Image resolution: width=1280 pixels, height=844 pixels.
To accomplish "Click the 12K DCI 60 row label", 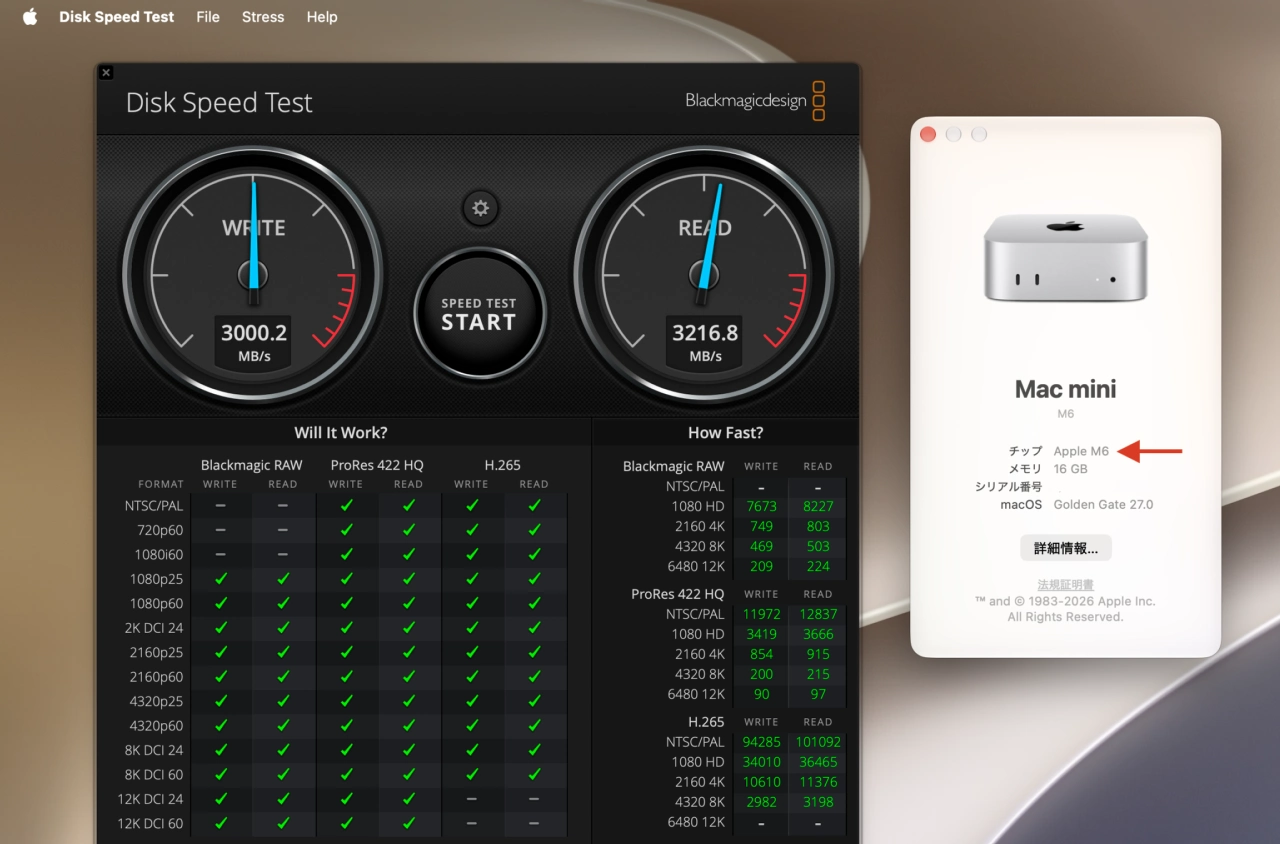I will click(x=151, y=824).
